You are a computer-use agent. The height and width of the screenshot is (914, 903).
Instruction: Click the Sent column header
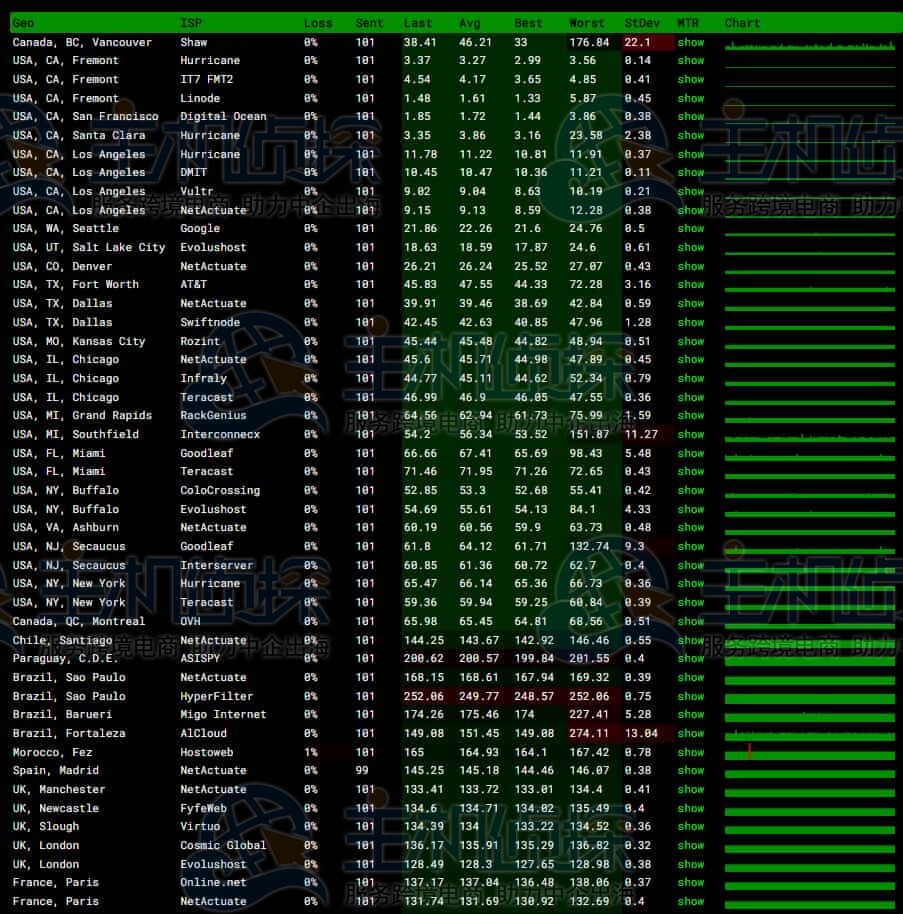pyautogui.click(x=369, y=23)
